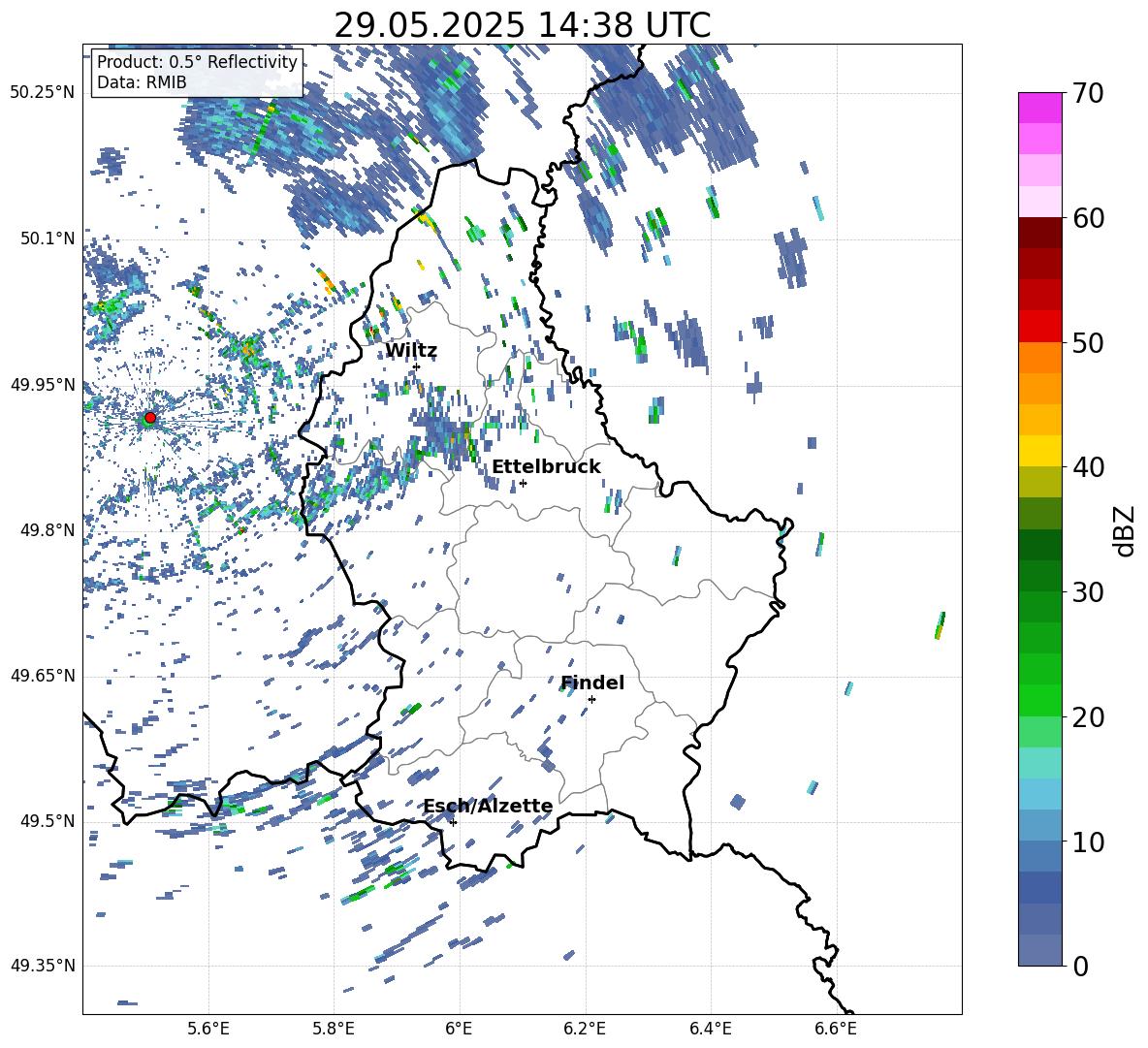Click the 50.25°N latitude label
This screenshot has width=1148, height=1048.
(x=43, y=93)
